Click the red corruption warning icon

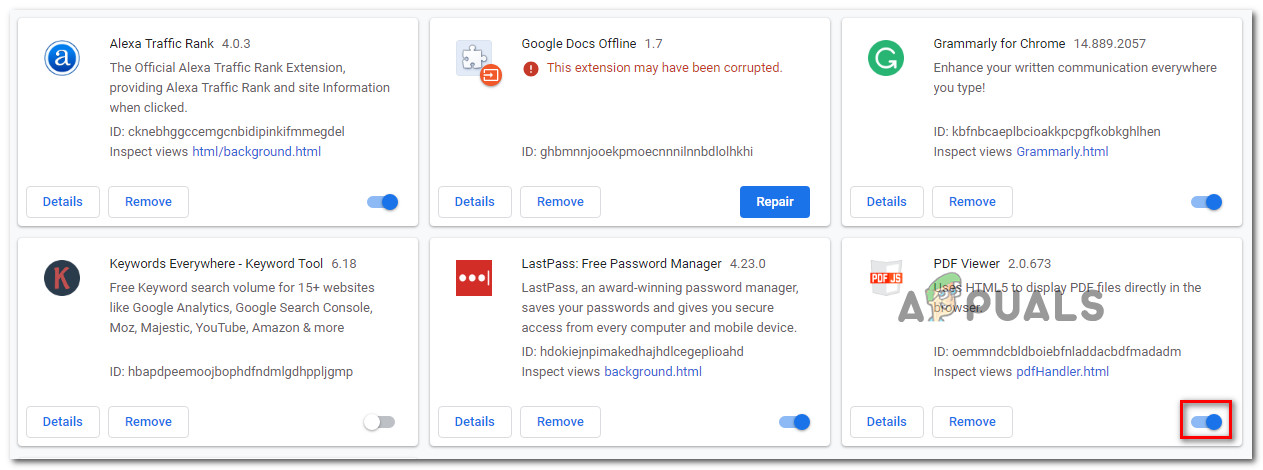pos(530,68)
